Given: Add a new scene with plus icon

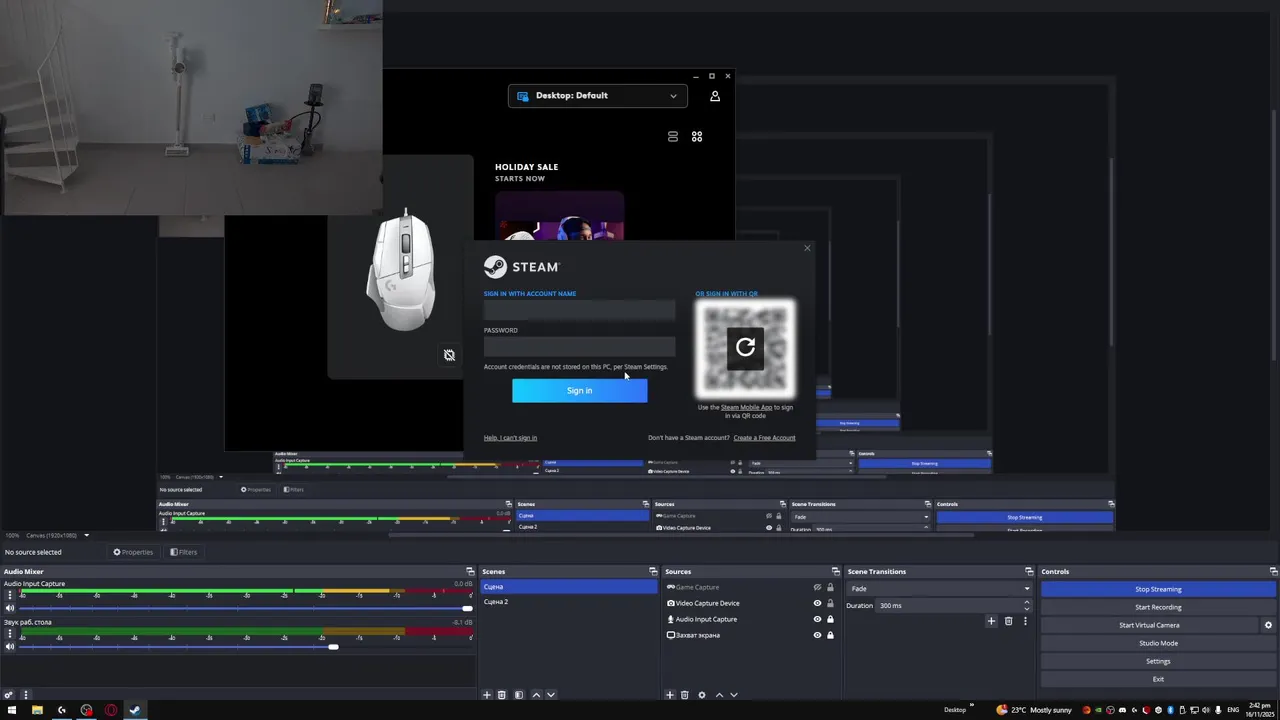Looking at the screenshot, I should pyautogui.click(x=487, y=695).
